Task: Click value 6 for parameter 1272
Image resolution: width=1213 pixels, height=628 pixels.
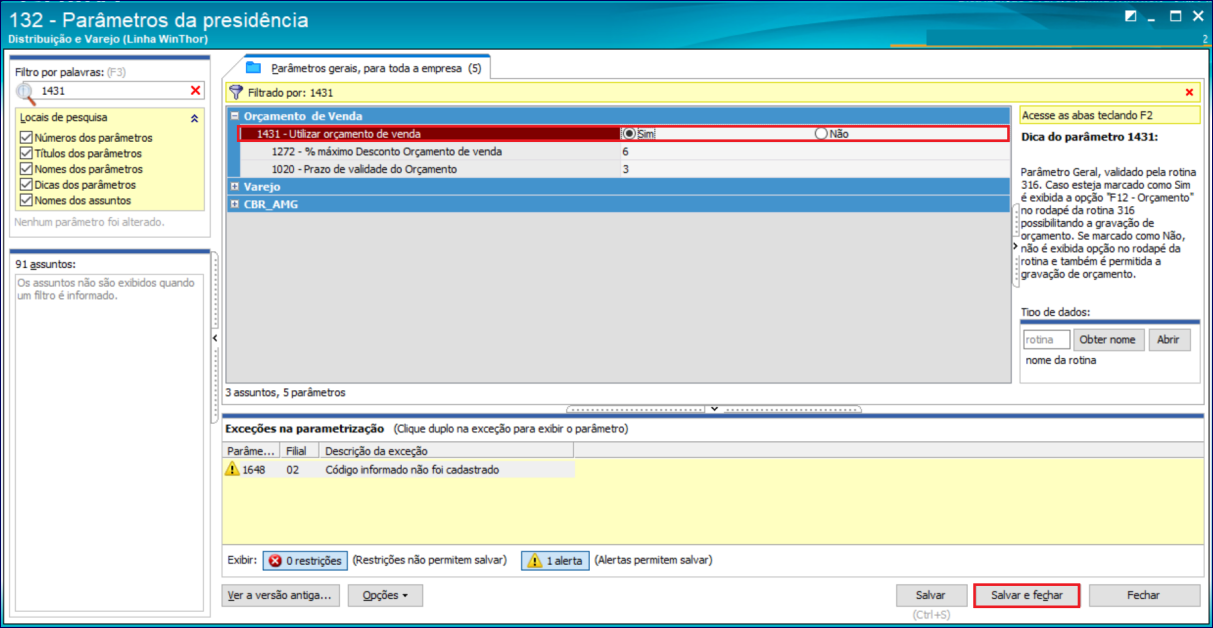Action: tap(625, 152)
